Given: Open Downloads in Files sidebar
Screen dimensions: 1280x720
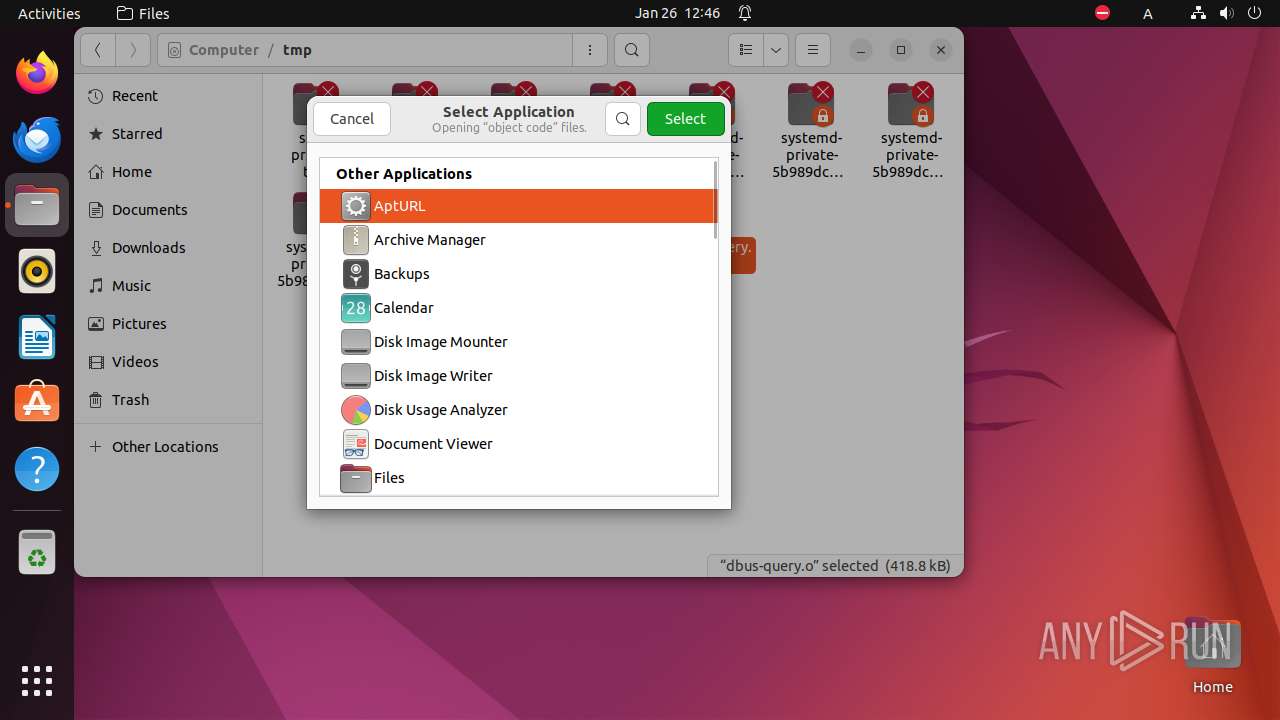Looking at the screenshot, I should click(x=168, y=248).
